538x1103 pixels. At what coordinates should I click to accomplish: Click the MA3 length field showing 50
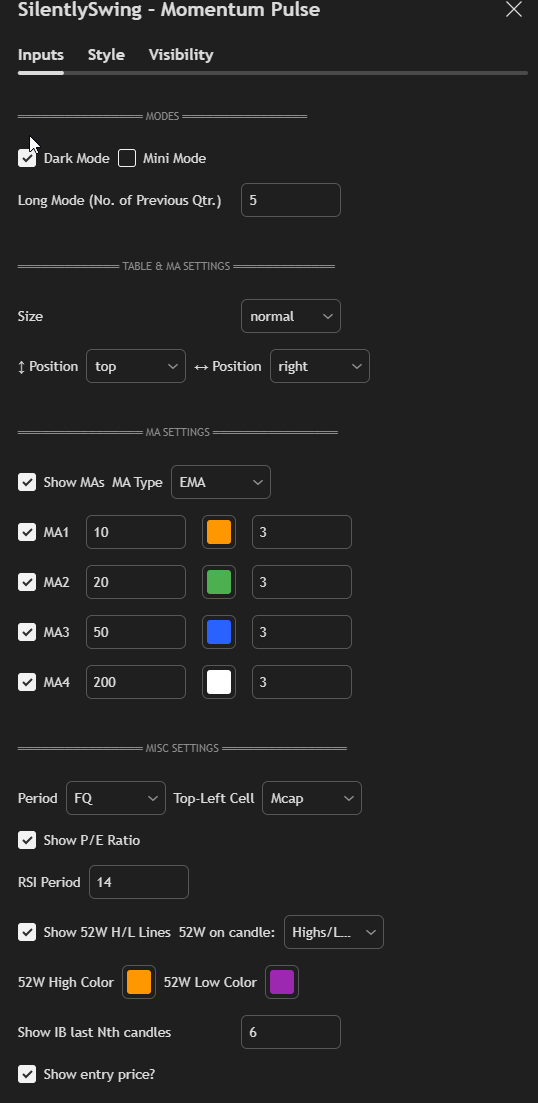point(136,632)
